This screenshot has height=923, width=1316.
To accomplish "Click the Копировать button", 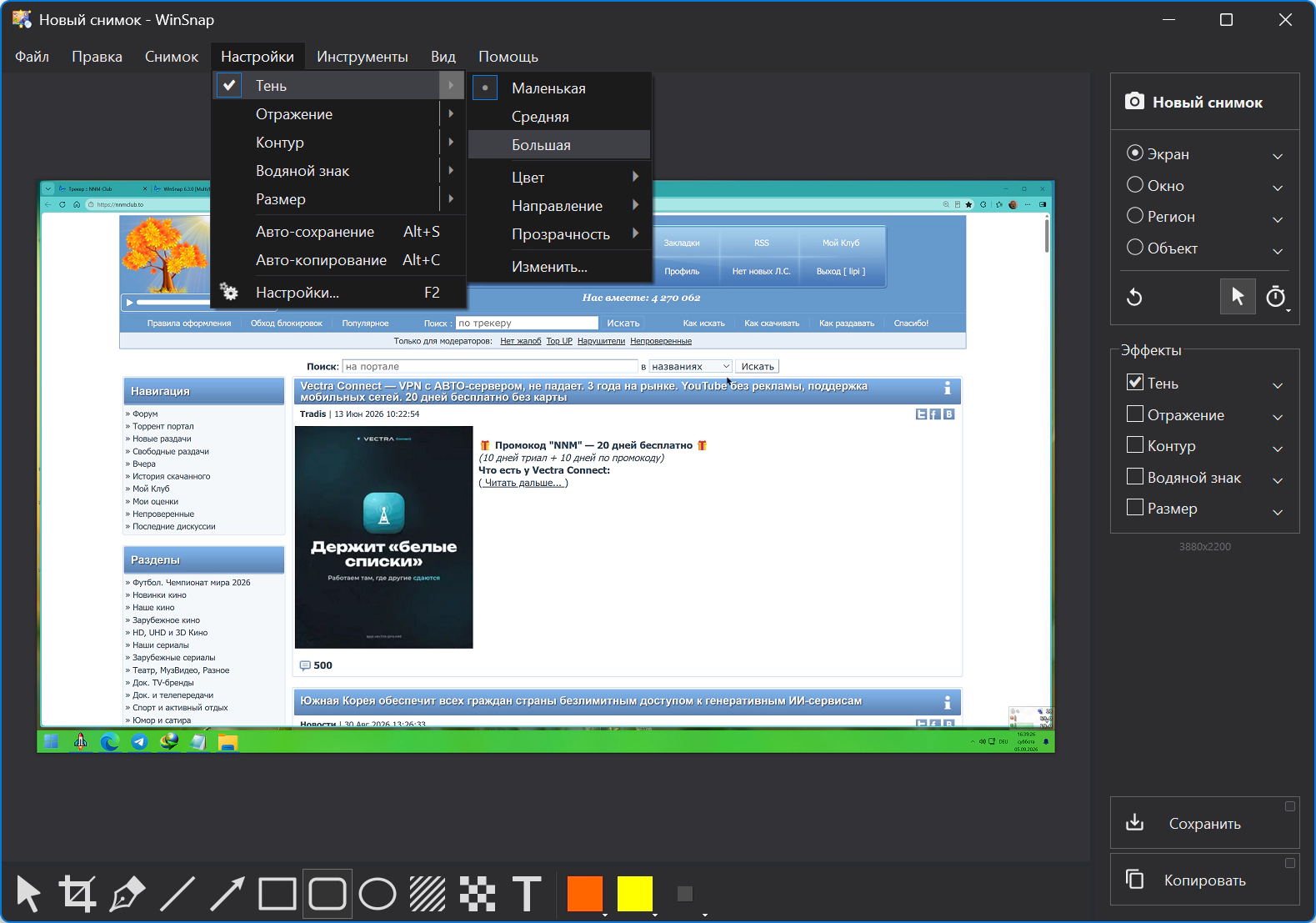I will pos(1205,880).
